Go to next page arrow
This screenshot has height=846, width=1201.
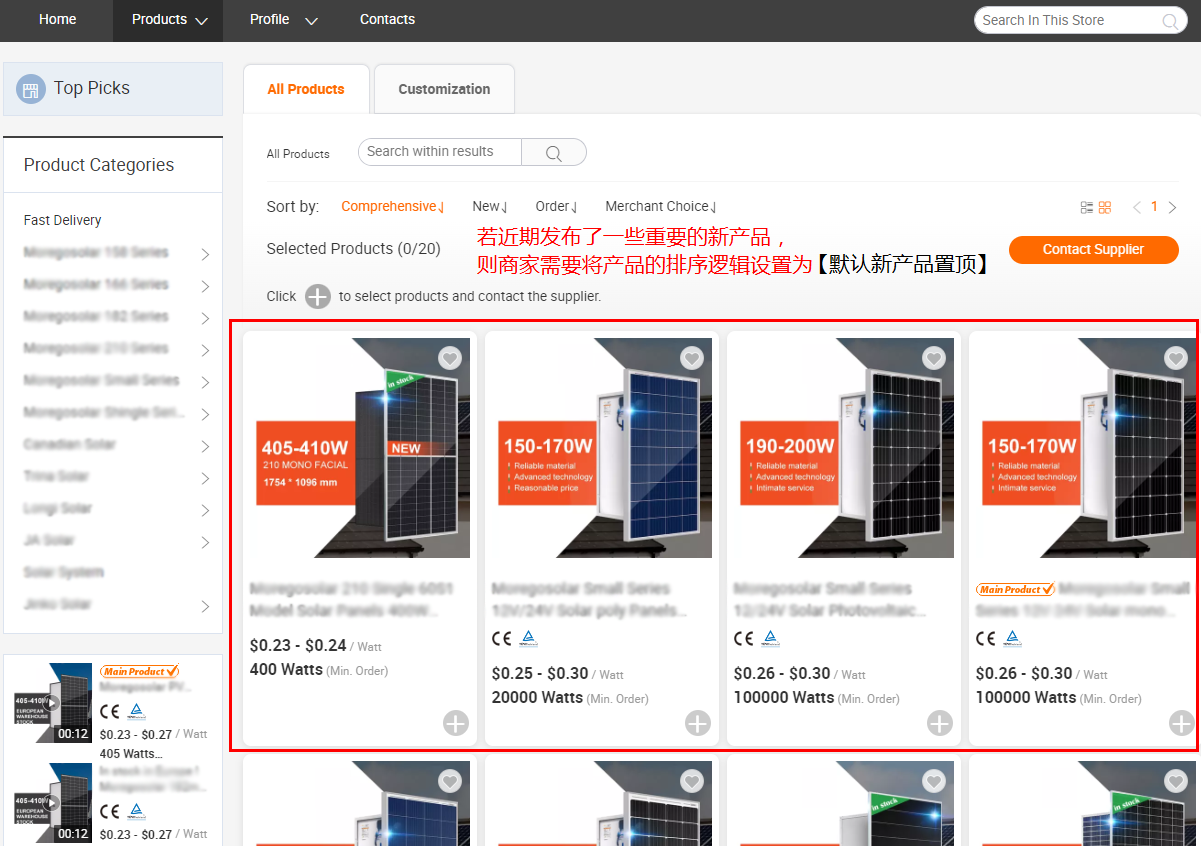coord(1173,207)
